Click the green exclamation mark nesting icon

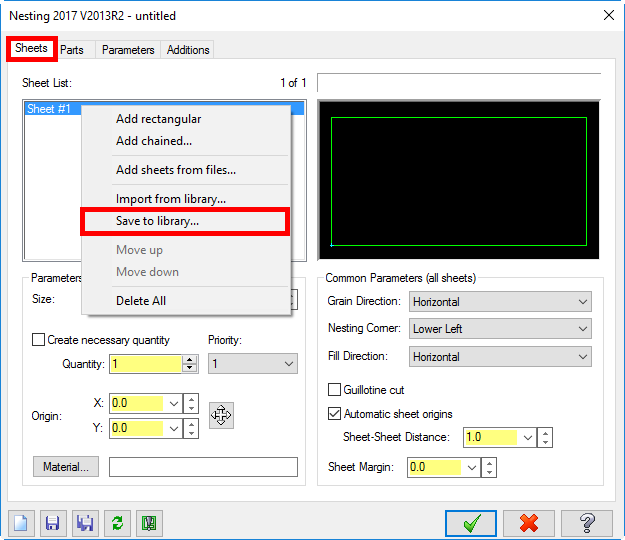(x=149, y=523)
